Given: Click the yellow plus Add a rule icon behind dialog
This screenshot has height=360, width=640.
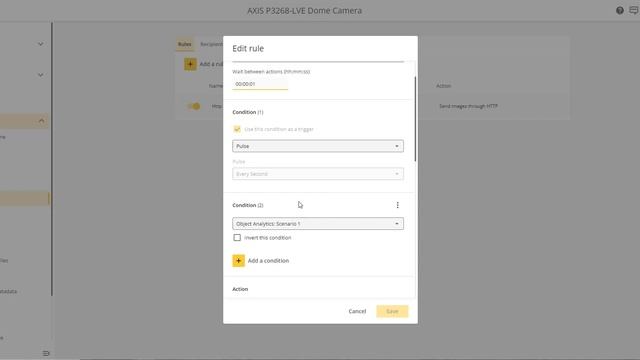Looking at the screenshot, I should (190, 64).
